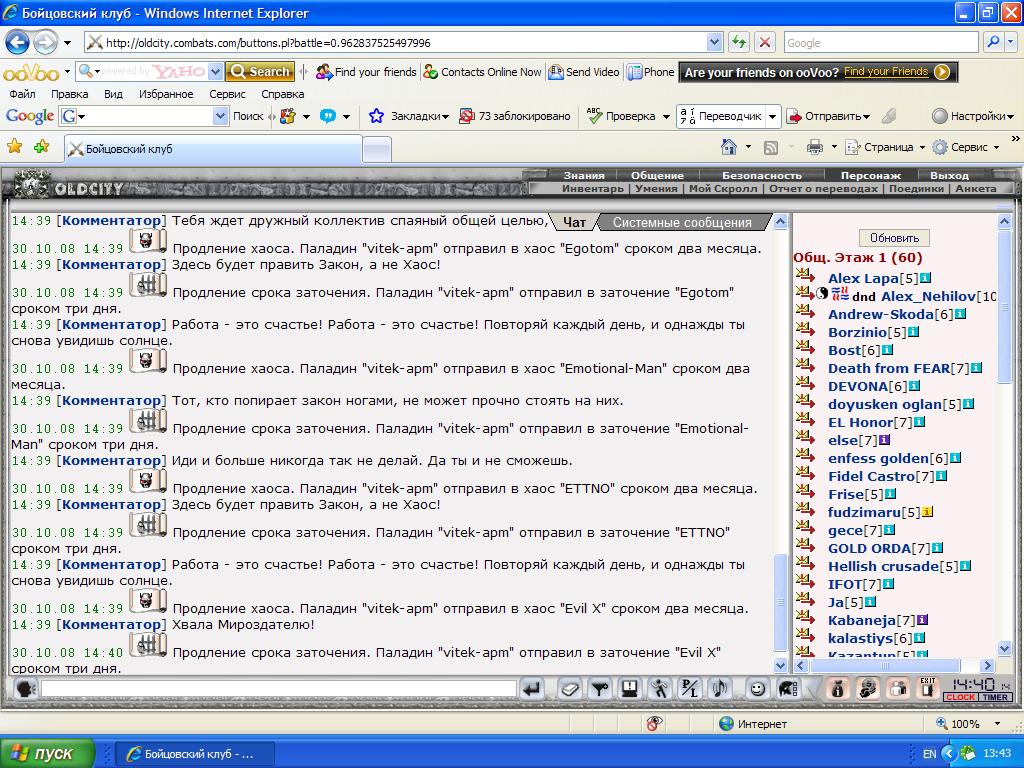Open info icon for Kabaneja
1024x768 pixels.
(x=922, y=620)
